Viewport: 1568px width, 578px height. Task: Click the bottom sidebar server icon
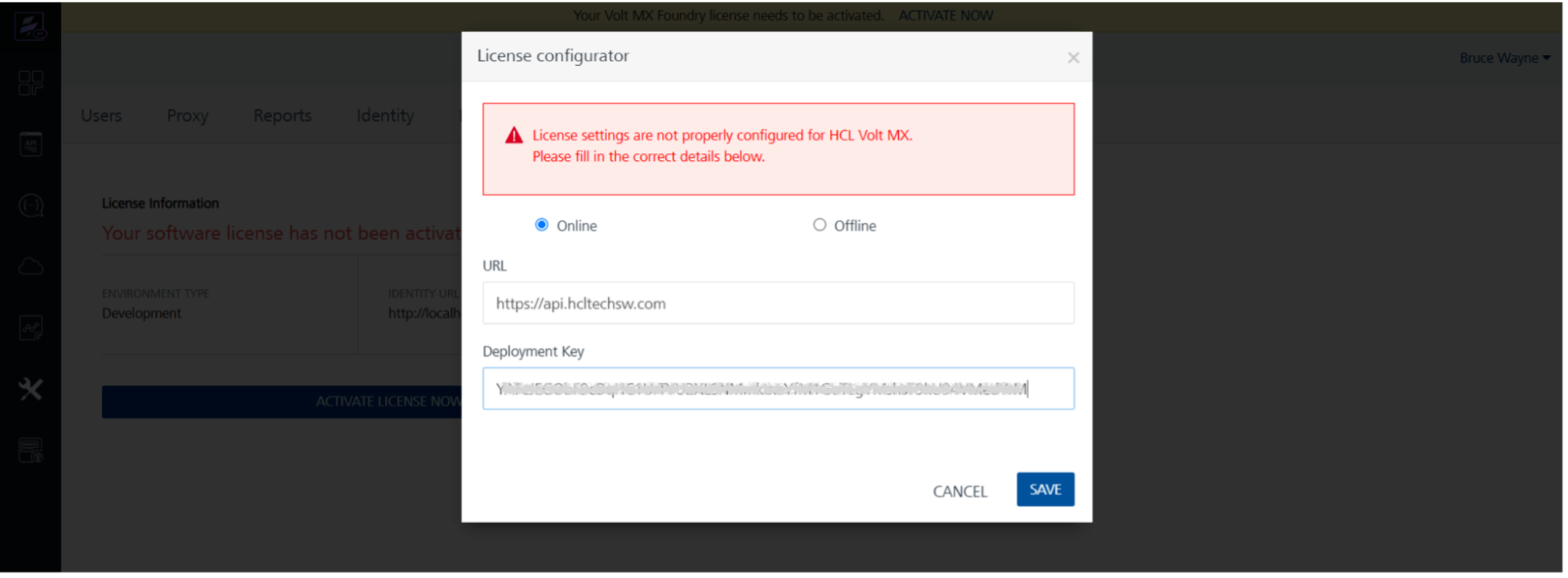(31, 450)
